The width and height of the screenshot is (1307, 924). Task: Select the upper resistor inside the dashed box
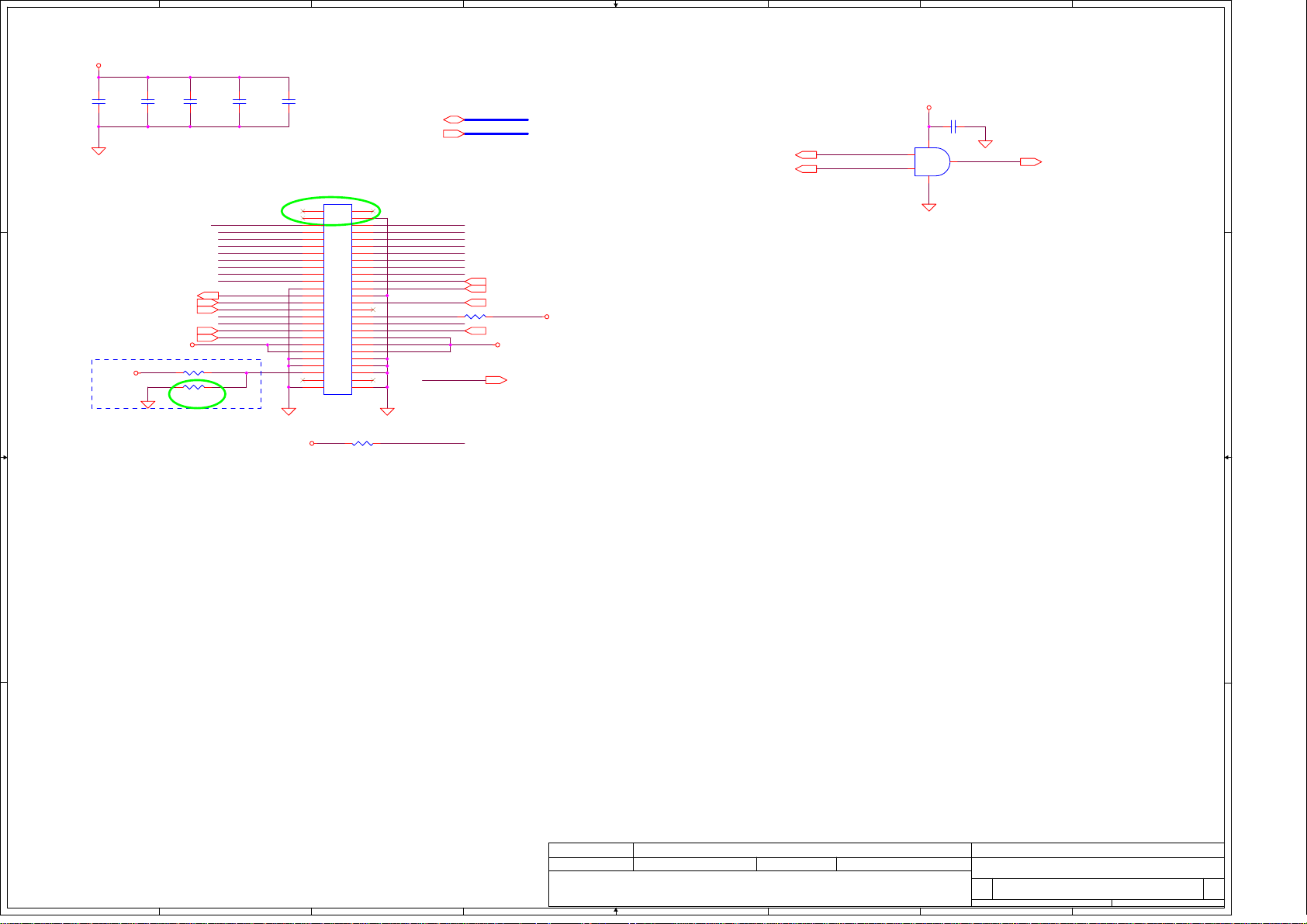[194, 373]
